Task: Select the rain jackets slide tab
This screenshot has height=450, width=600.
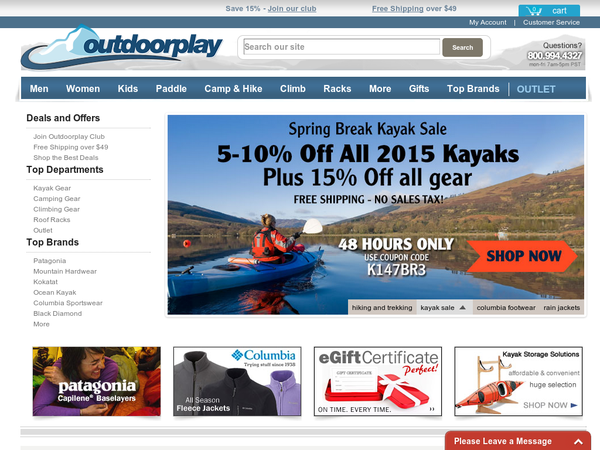Action: [x=561, y=307]
